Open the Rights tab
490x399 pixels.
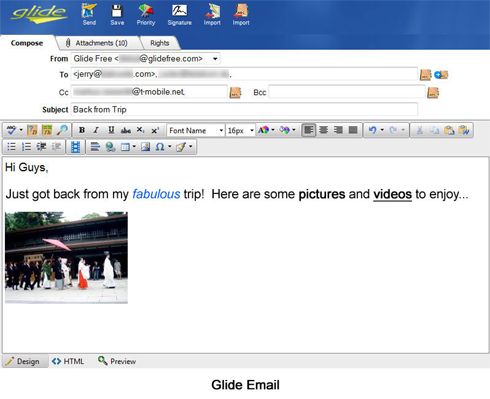(x=160, y=43)
